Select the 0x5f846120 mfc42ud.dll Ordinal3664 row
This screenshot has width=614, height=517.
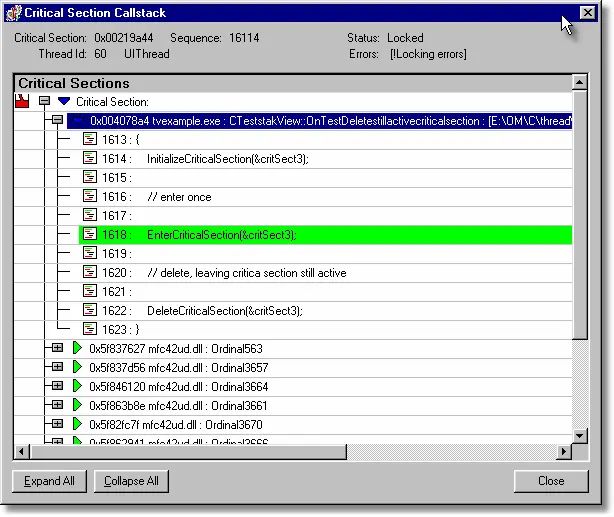(x=179, y=387)
